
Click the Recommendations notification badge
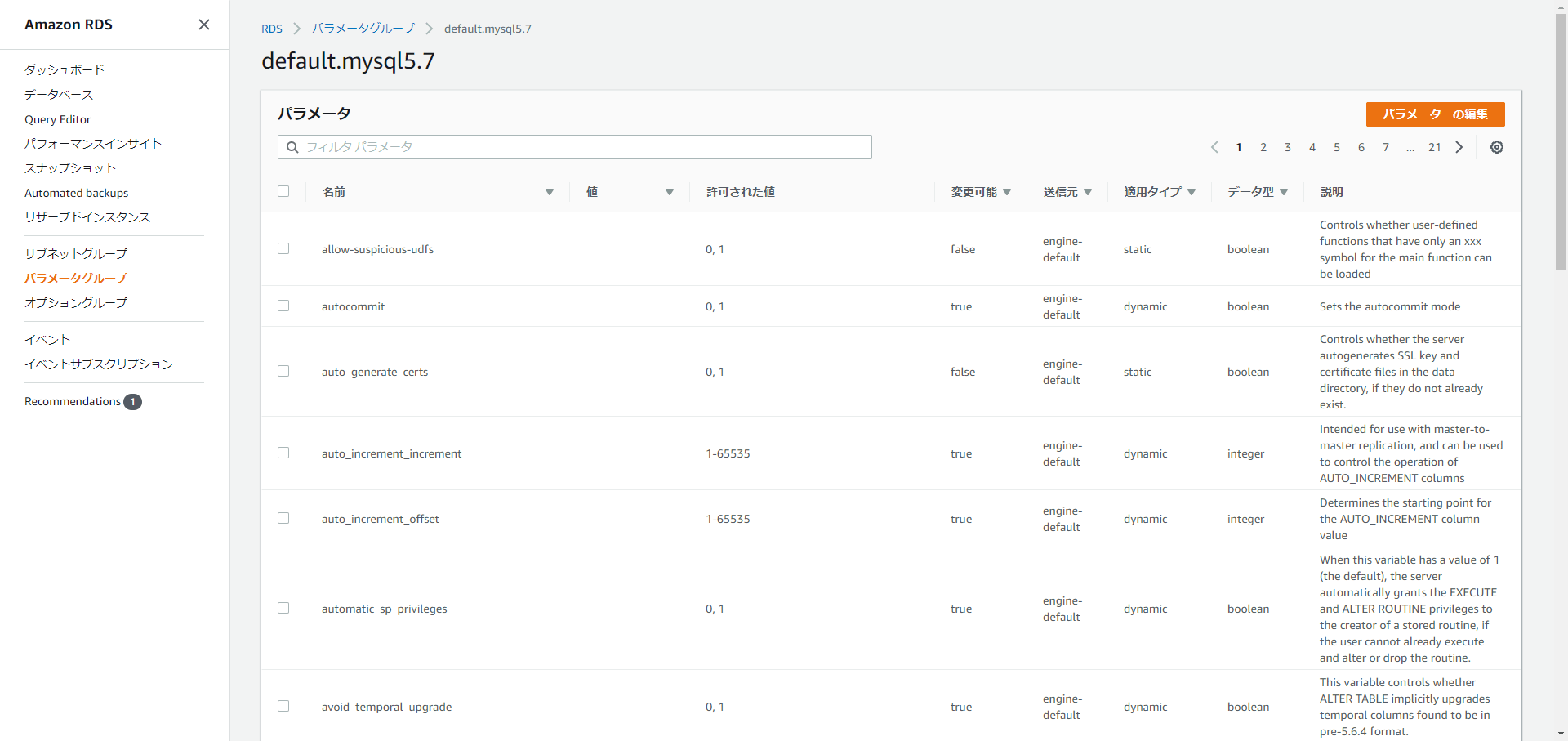[132, 401]
